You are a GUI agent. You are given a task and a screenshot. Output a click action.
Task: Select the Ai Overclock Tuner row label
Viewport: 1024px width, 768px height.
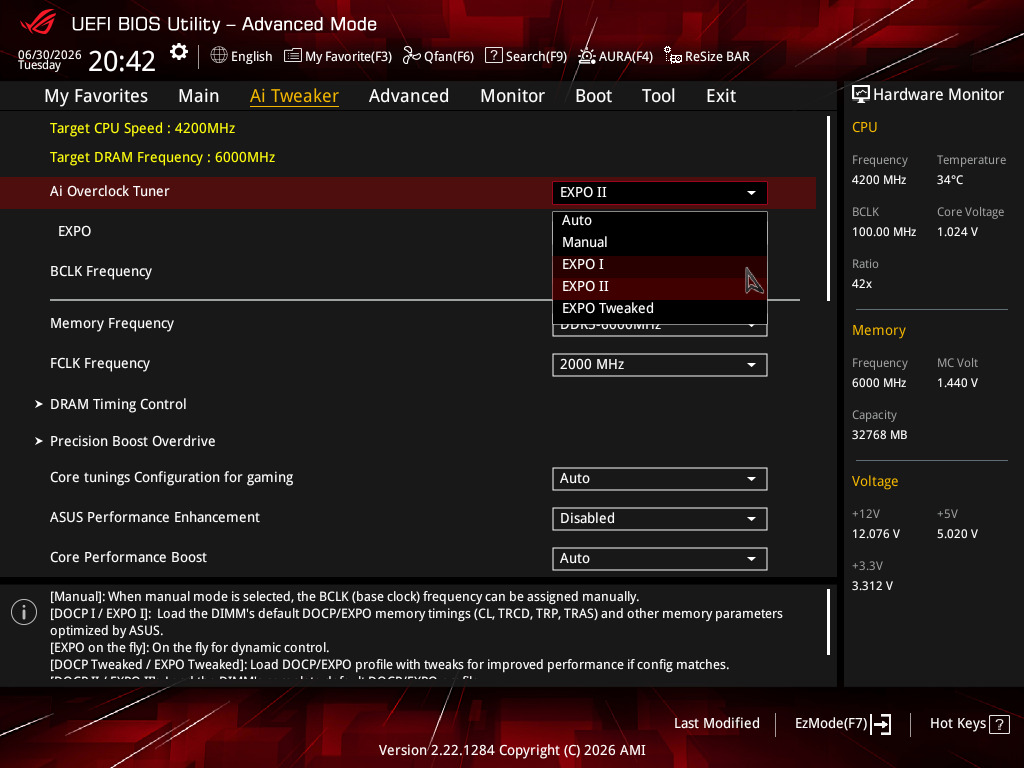(110, 191)
